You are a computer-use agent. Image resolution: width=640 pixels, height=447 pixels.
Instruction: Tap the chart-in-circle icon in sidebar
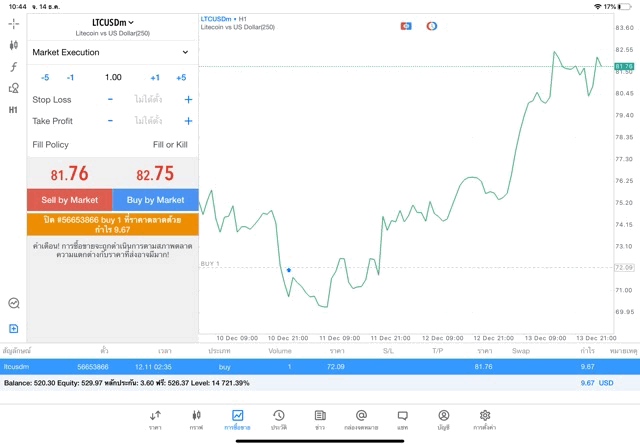point(14,303)
